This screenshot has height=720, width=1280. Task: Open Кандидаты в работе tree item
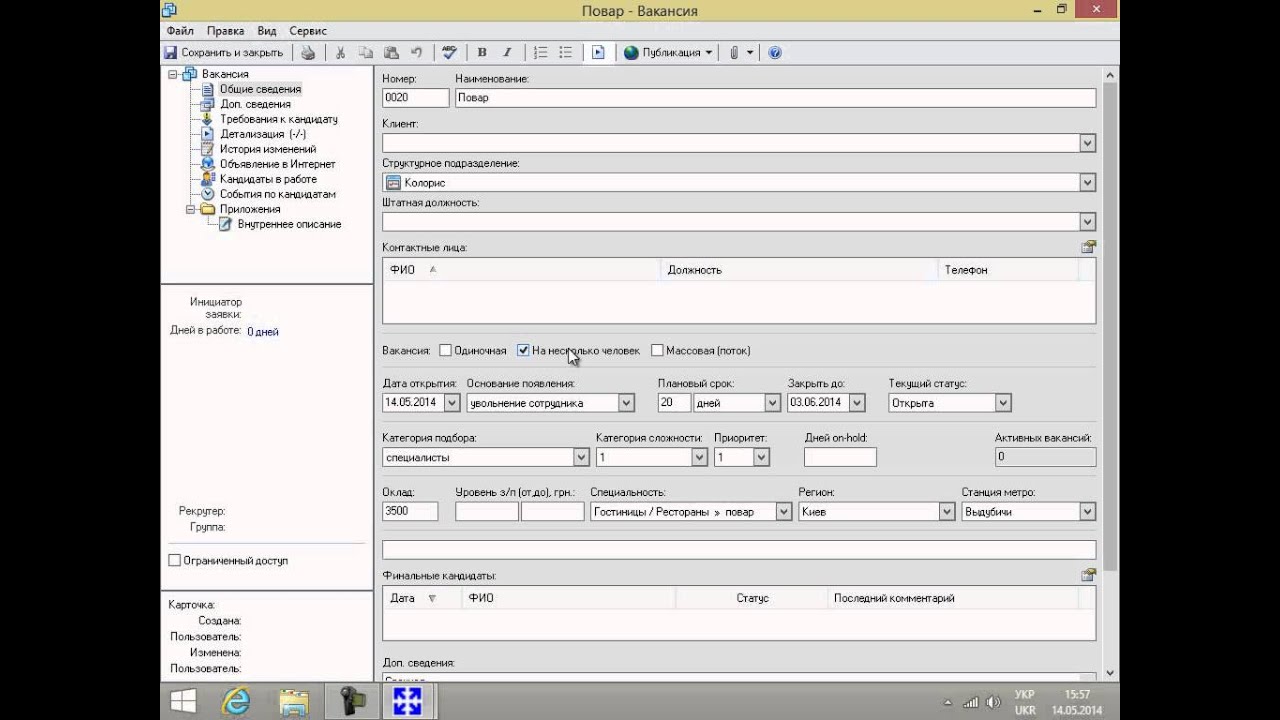(x=268, y=179)
